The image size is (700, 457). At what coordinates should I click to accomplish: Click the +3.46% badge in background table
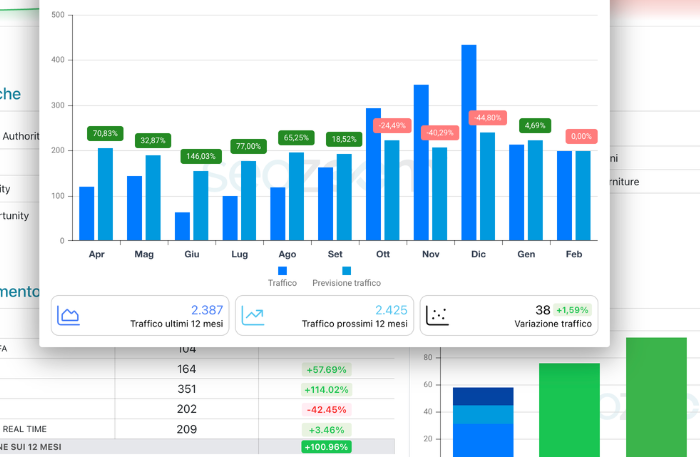[x=326, y=430]
